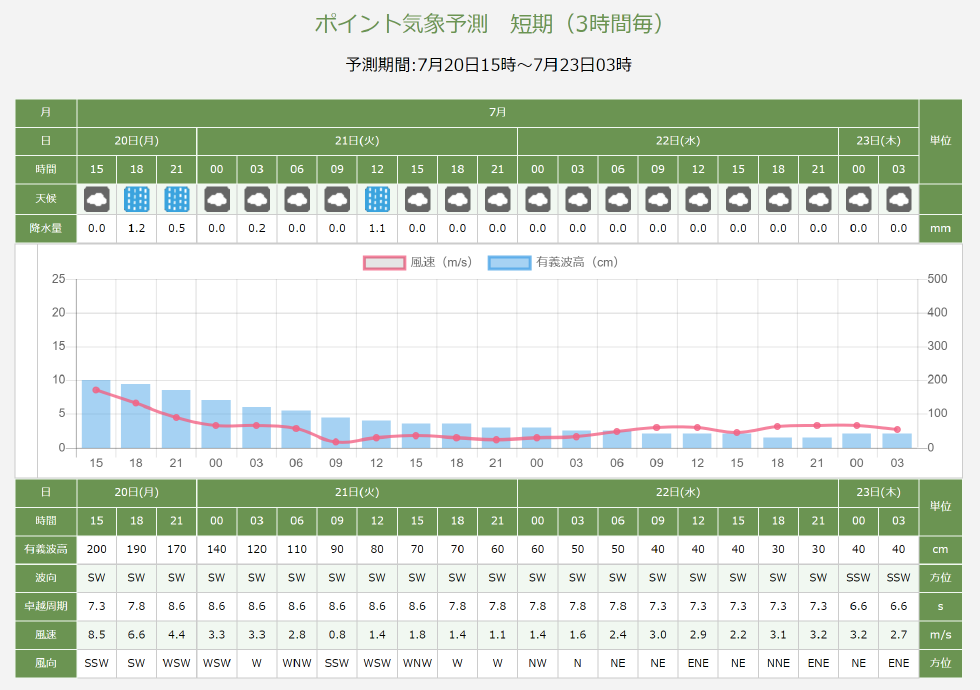Click the cloudy icon for 22日 15時
The width and height of the screenshot is (980, 690).
[738, 199]
